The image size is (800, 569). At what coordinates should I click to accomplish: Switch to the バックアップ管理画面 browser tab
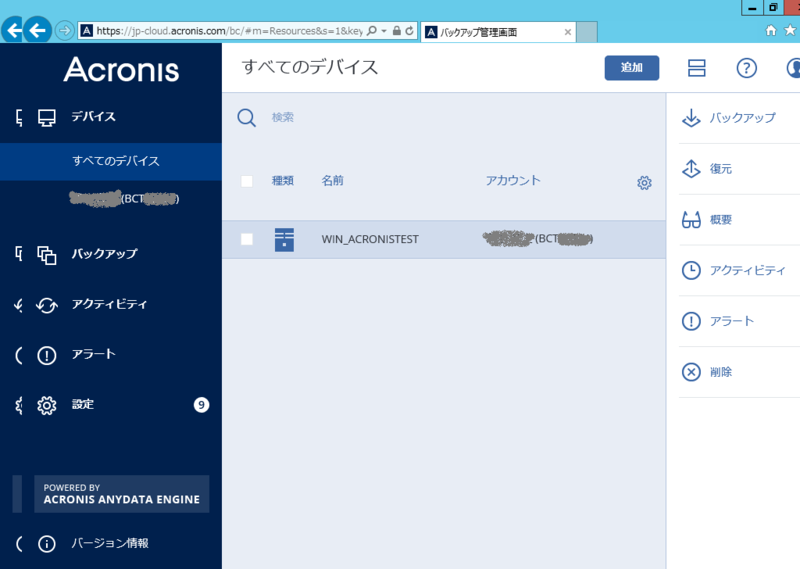pos(498,32)
